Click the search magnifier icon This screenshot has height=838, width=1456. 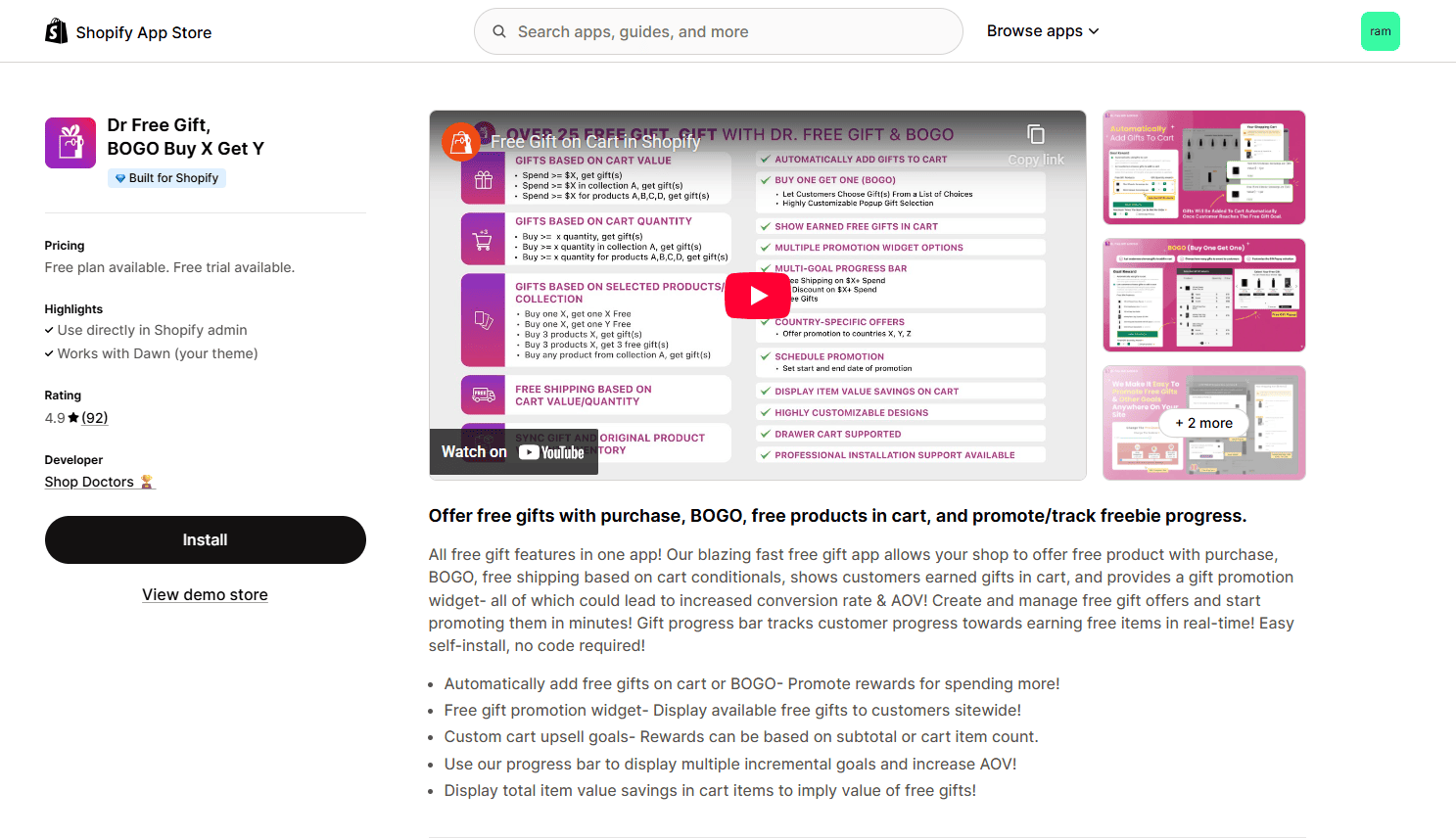pos(499,31)
